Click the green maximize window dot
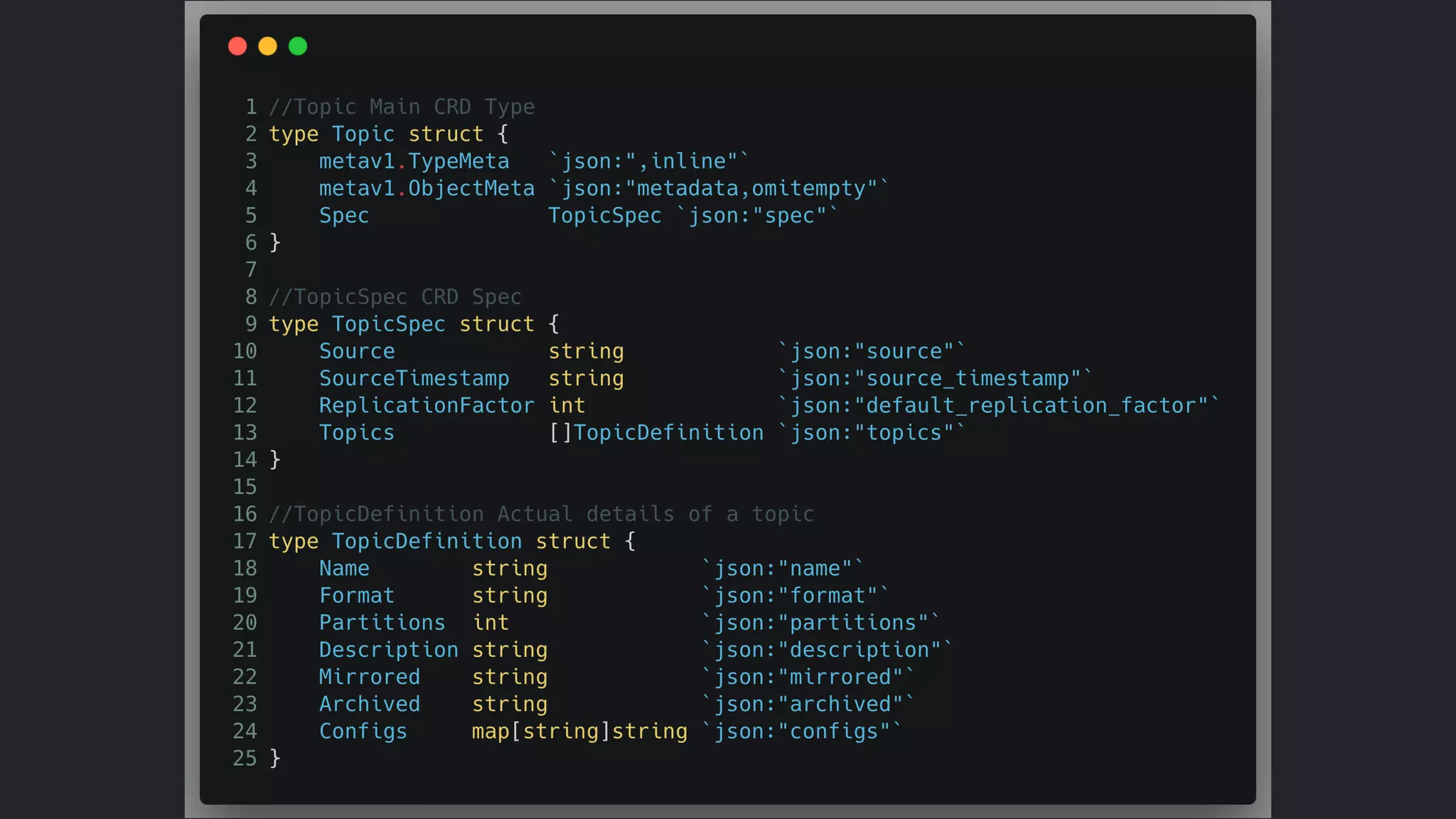 pos(298,46)
